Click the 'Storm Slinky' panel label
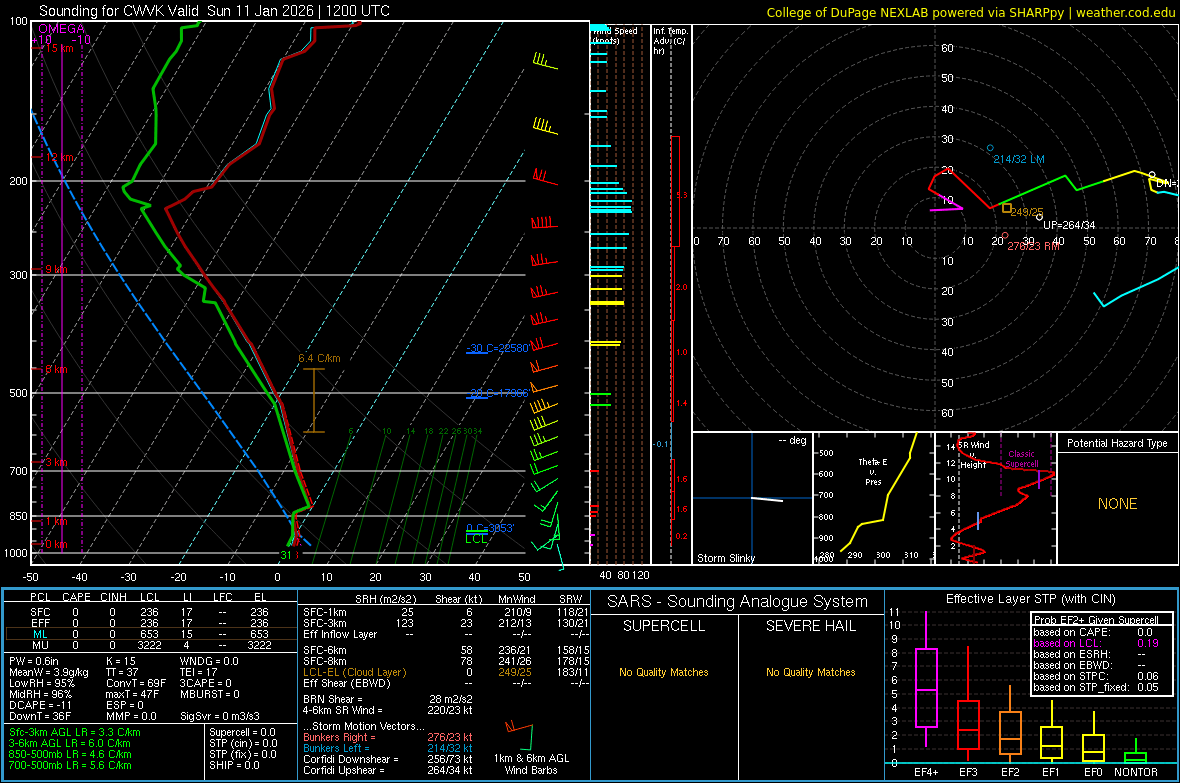The image size is (1180, 783). click(725, 558)
